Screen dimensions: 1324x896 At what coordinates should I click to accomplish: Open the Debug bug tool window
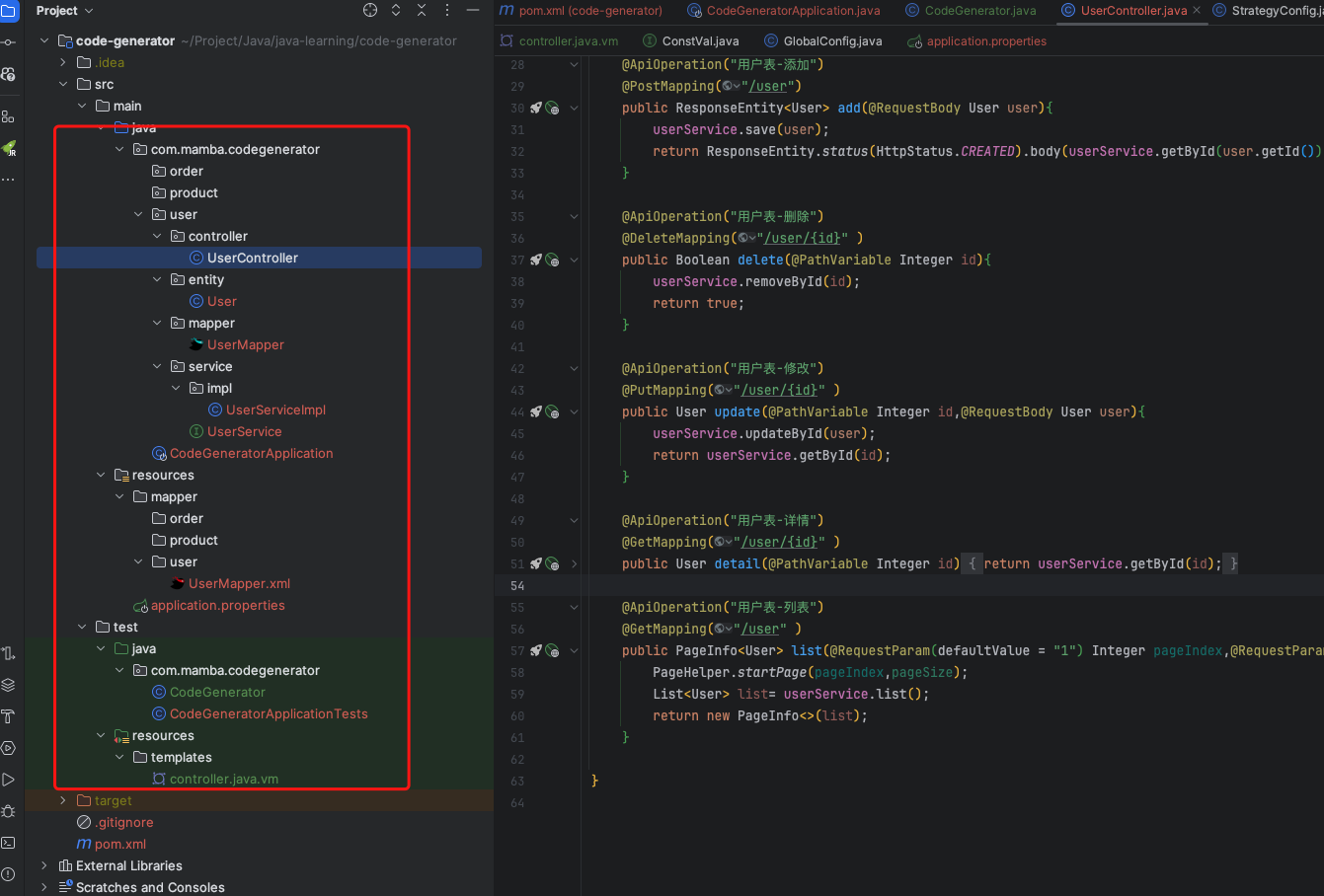(x=9, y=811)
